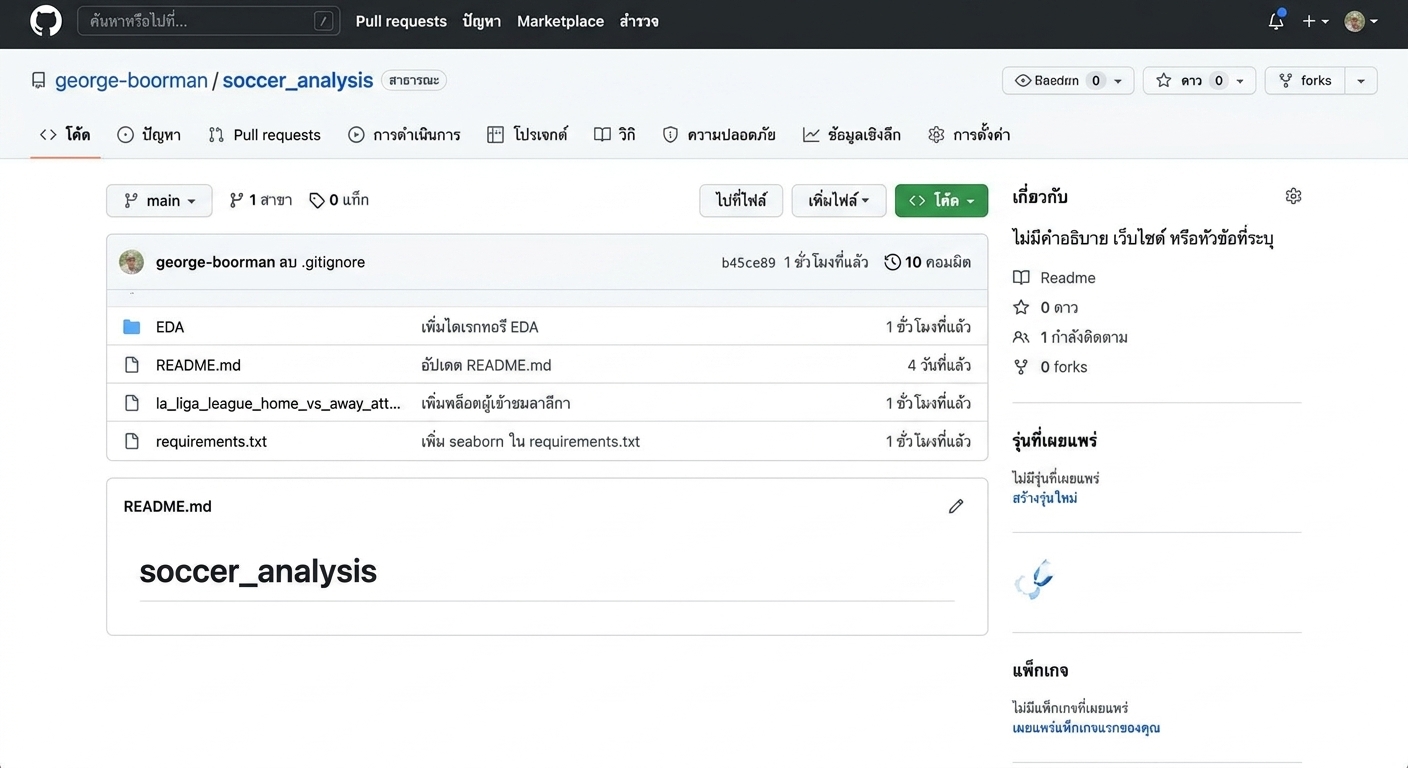The height and width of the screenshot is (768, 1408).
Task: Select the โค้ด repository tab
Action: tap(65, 134)
